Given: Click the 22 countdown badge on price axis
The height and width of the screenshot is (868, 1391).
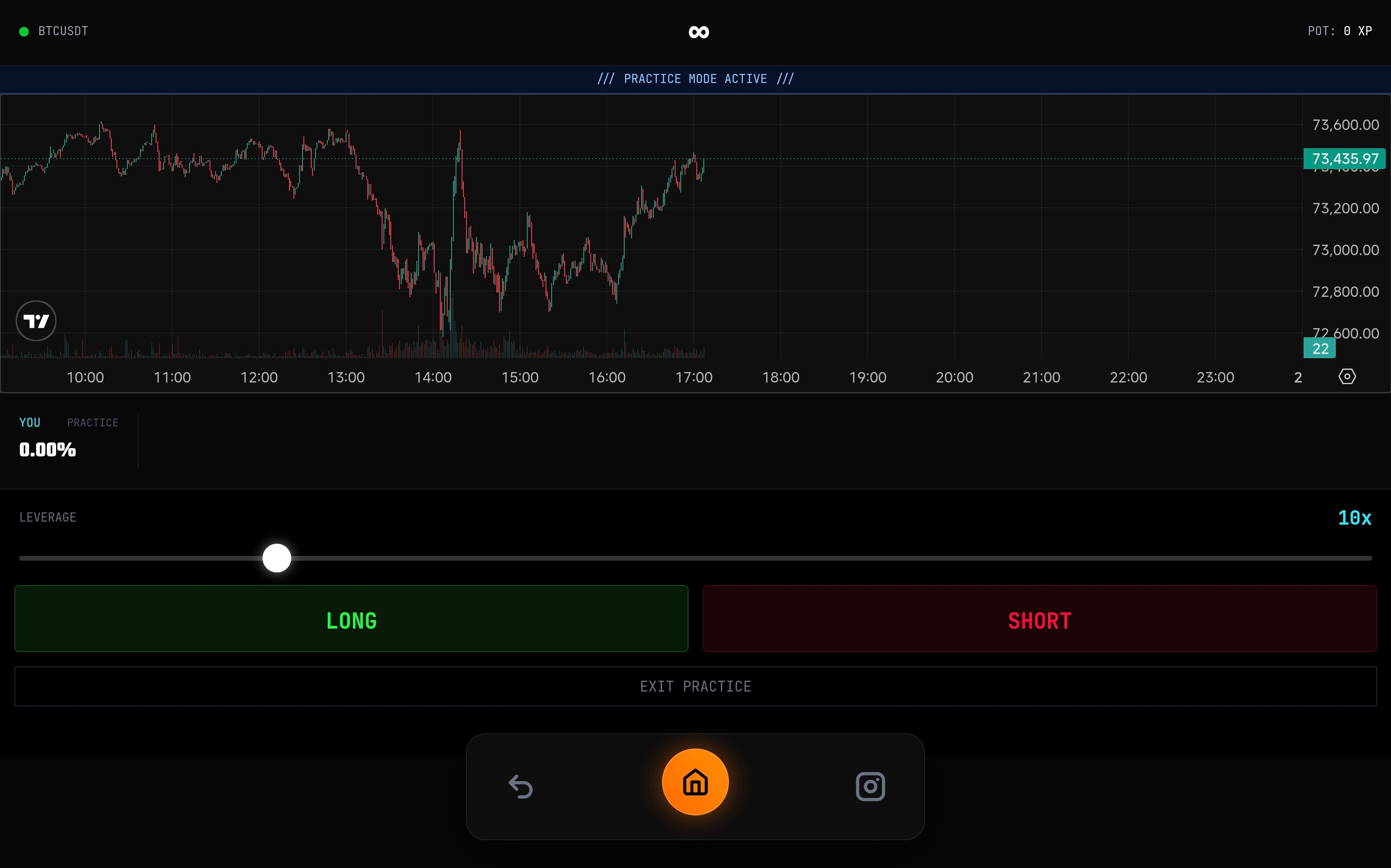Looking at the screenshot, I should [x=1320, y=349].
